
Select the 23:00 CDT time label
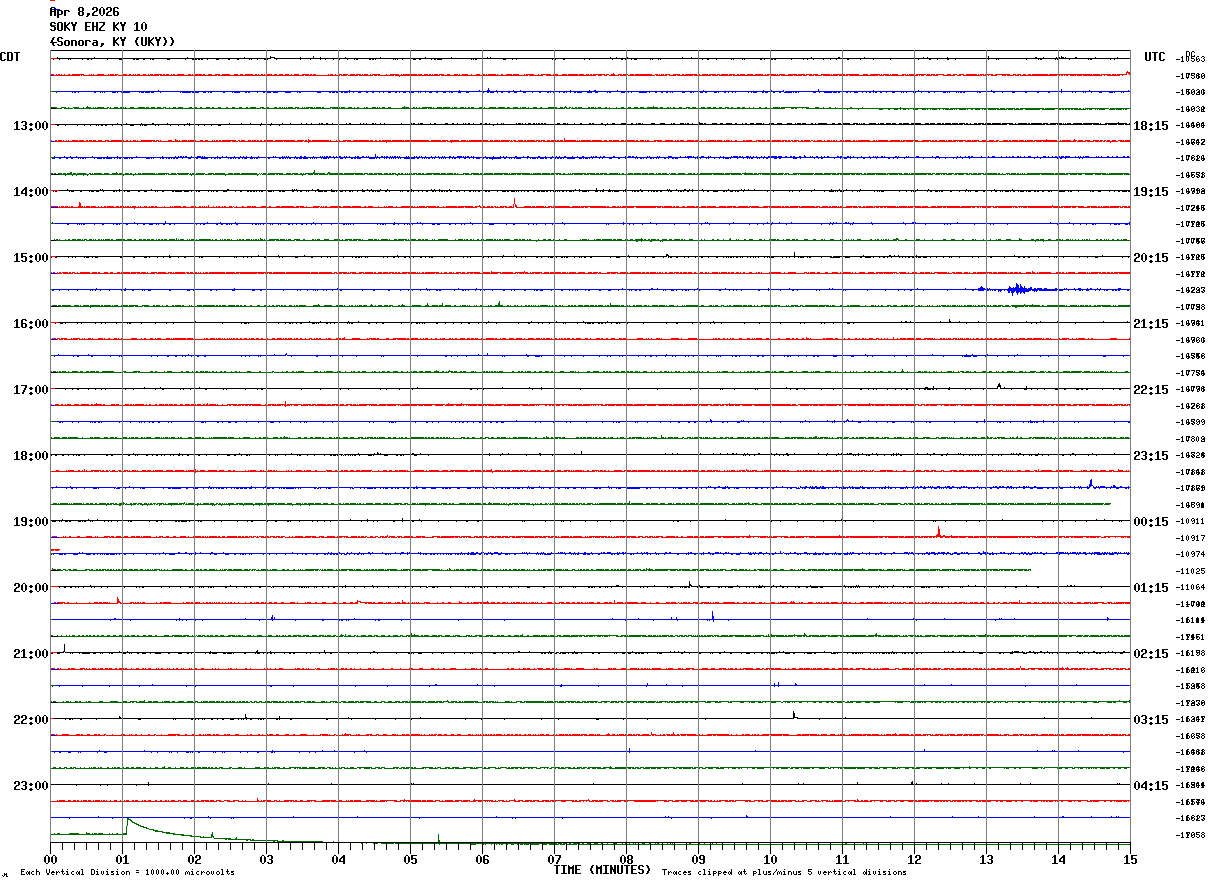coord(30,786)
